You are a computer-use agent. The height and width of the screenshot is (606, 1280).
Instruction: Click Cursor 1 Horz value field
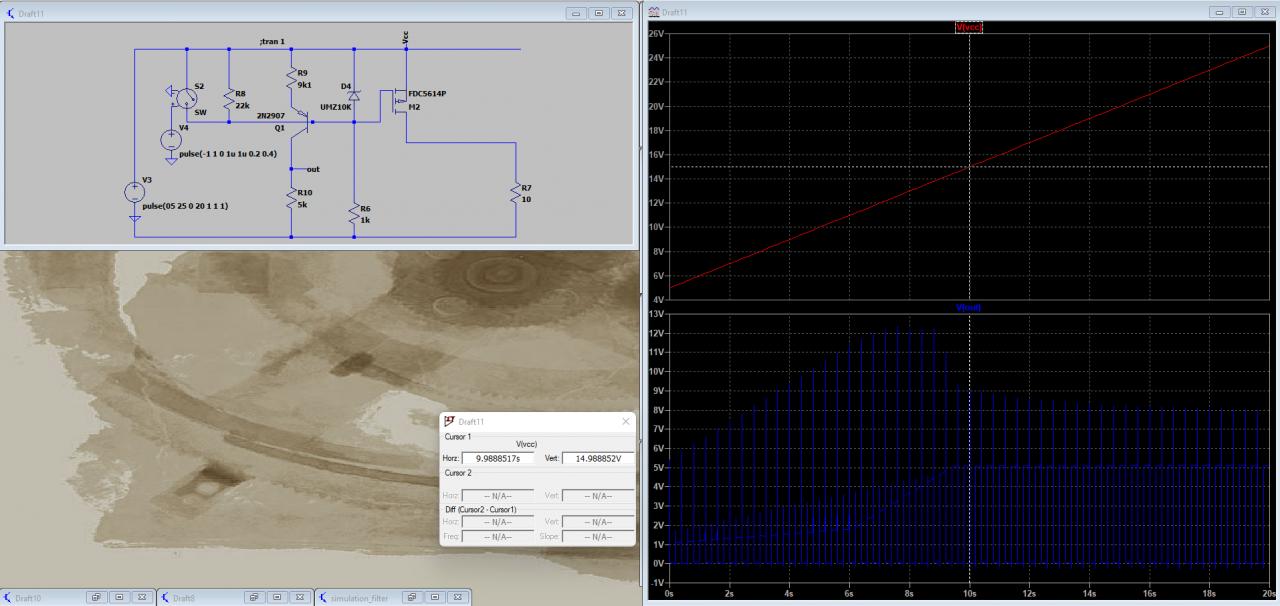(498, 458)
